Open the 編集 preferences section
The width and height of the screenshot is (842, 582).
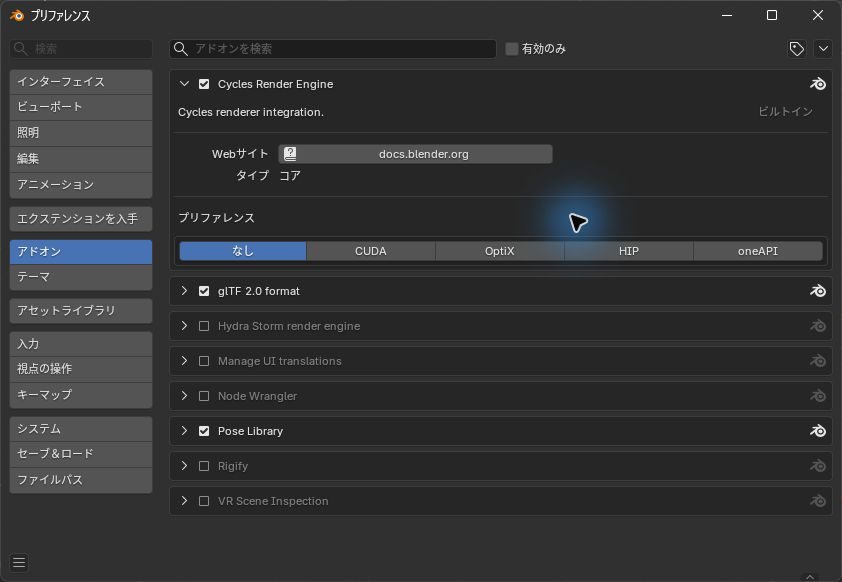(81, 159)
